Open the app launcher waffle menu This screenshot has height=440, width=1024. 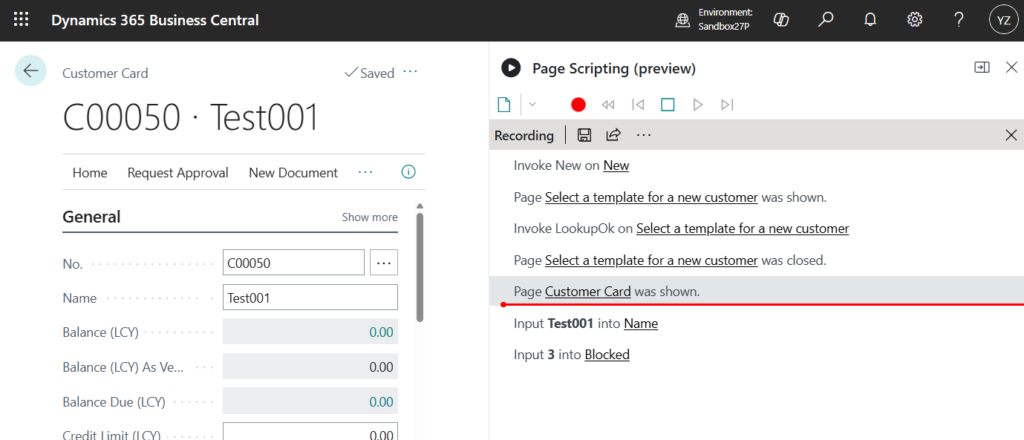pos(21,20)
